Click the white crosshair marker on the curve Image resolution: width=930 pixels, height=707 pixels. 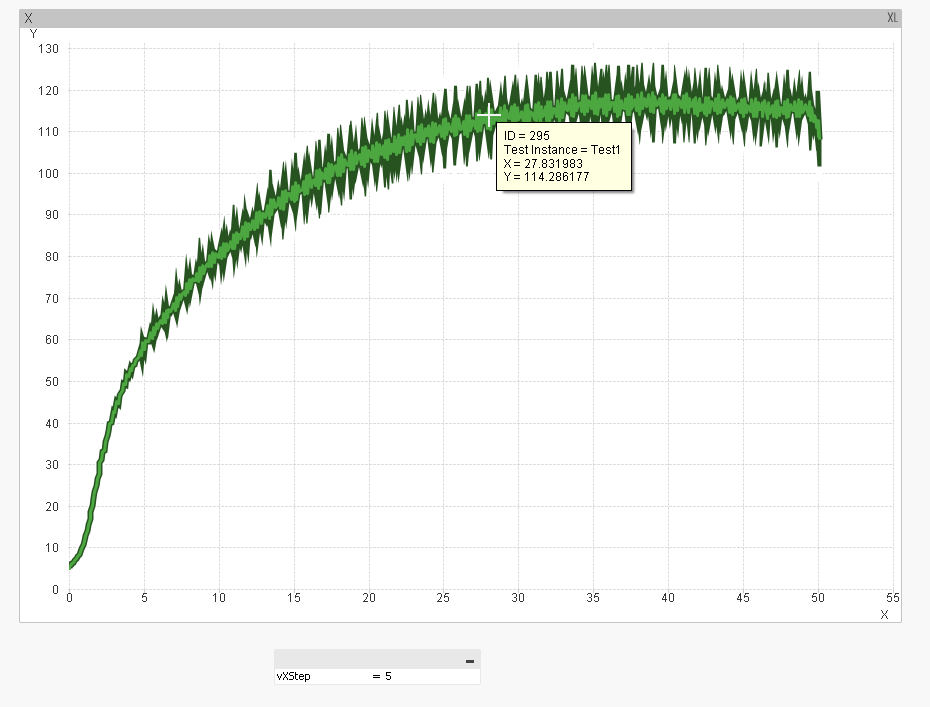pyautogui.click(x=489, y=116)
